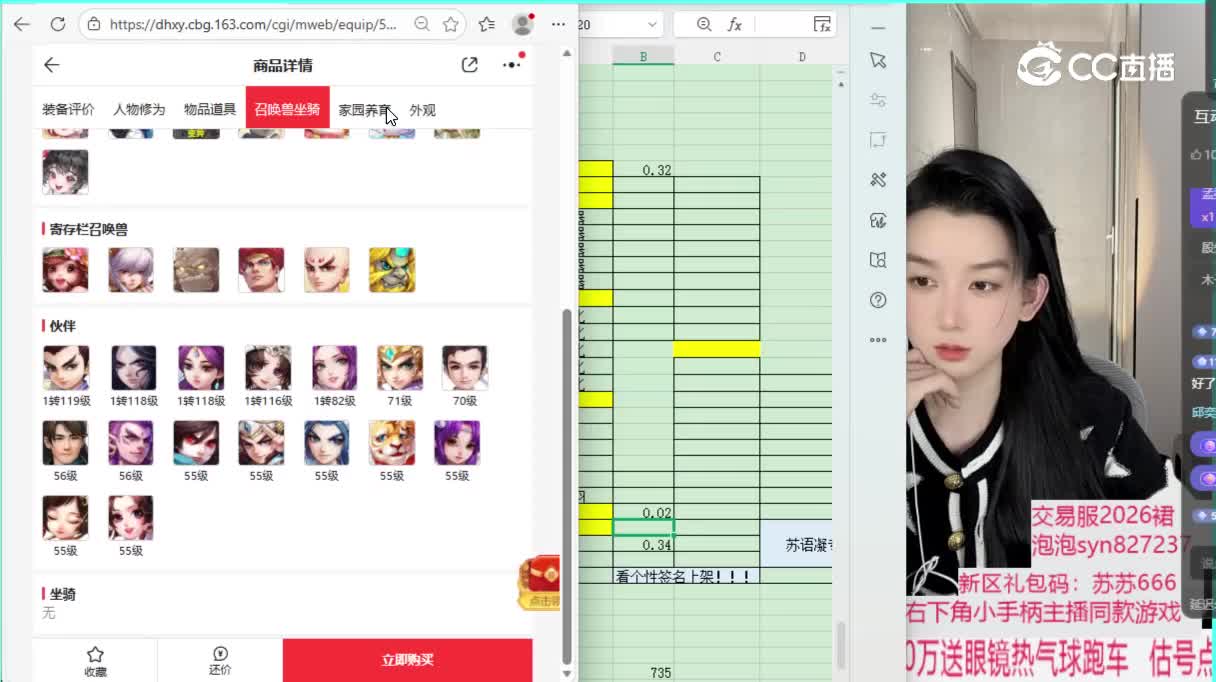Select column D header
The image size is (1216, 682).
pyautogui.click(x=801, y=57)
